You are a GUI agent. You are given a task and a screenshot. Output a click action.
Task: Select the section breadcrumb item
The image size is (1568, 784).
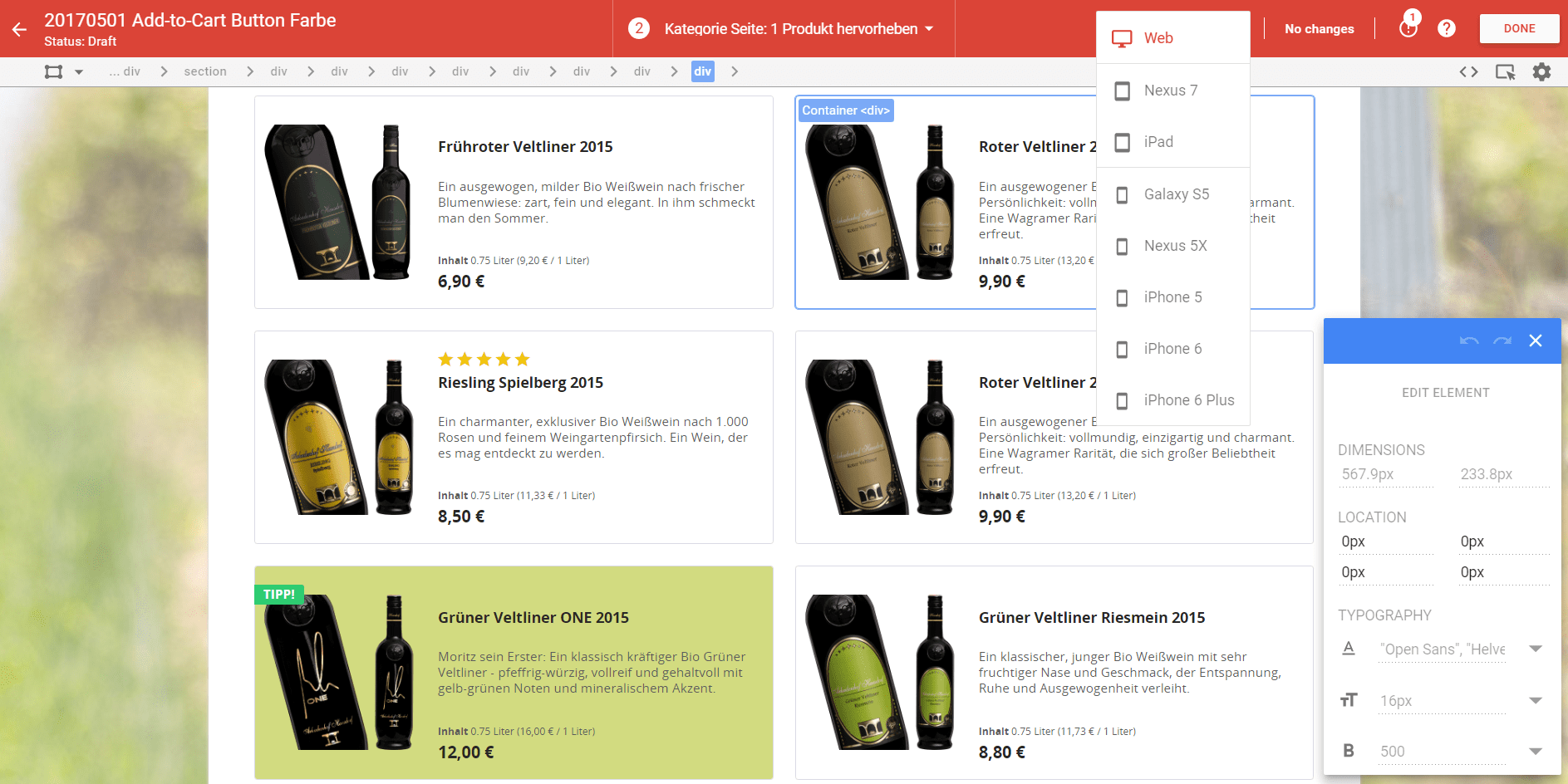pos(205,72)
